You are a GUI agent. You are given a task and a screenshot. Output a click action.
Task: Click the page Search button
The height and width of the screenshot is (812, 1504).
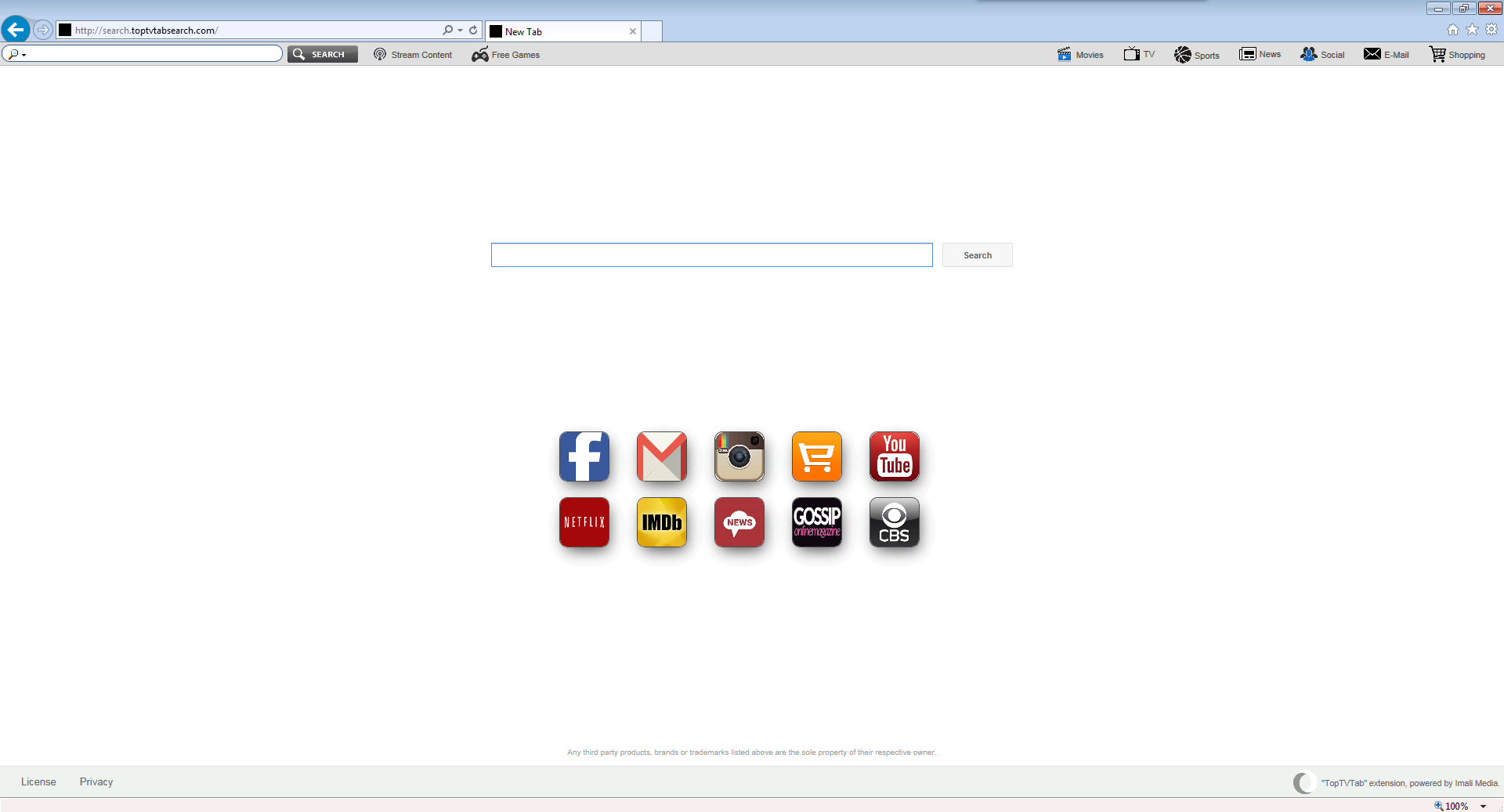[x=978, y=255]
